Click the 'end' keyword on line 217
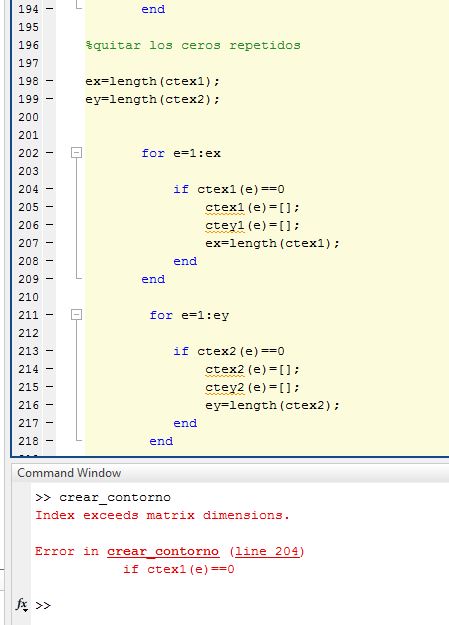Screen dimensions: 449x625 coord(185,423)
